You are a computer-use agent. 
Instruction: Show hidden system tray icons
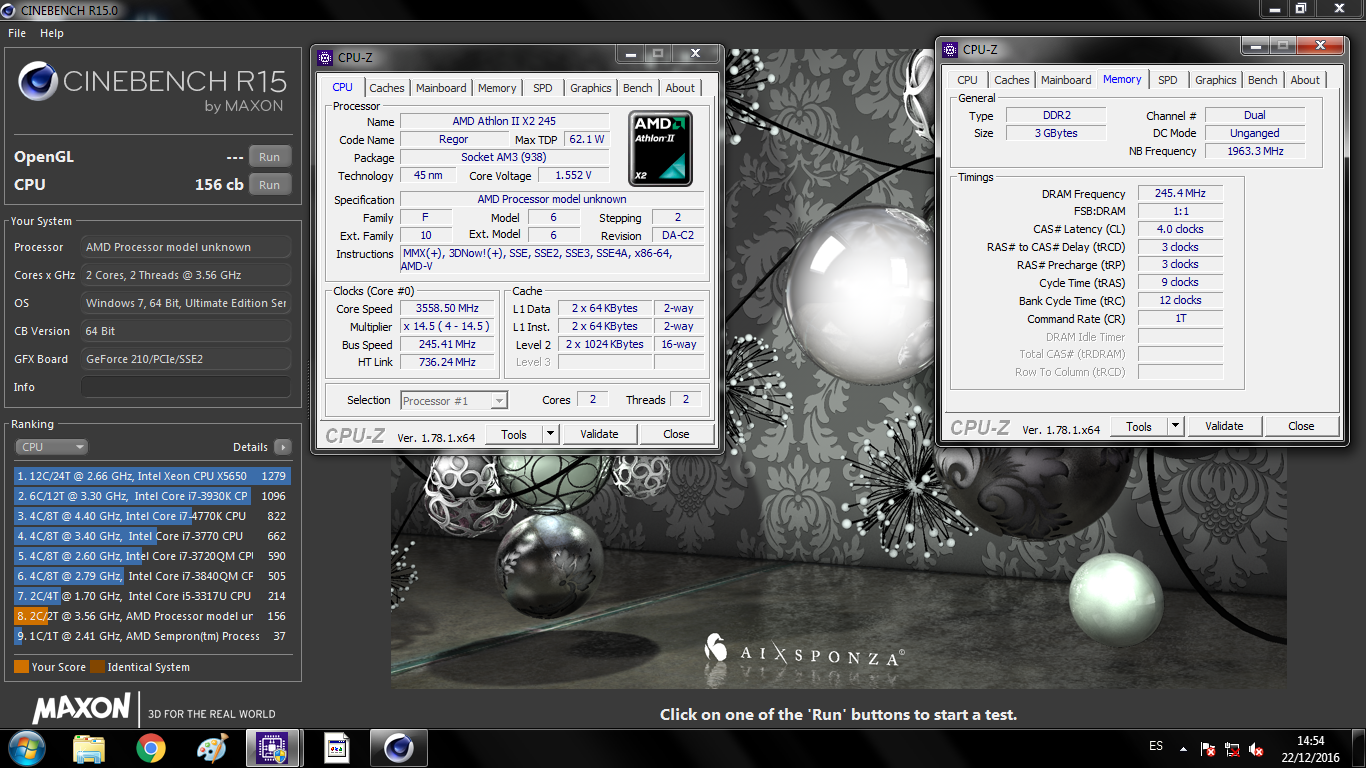1185,748
